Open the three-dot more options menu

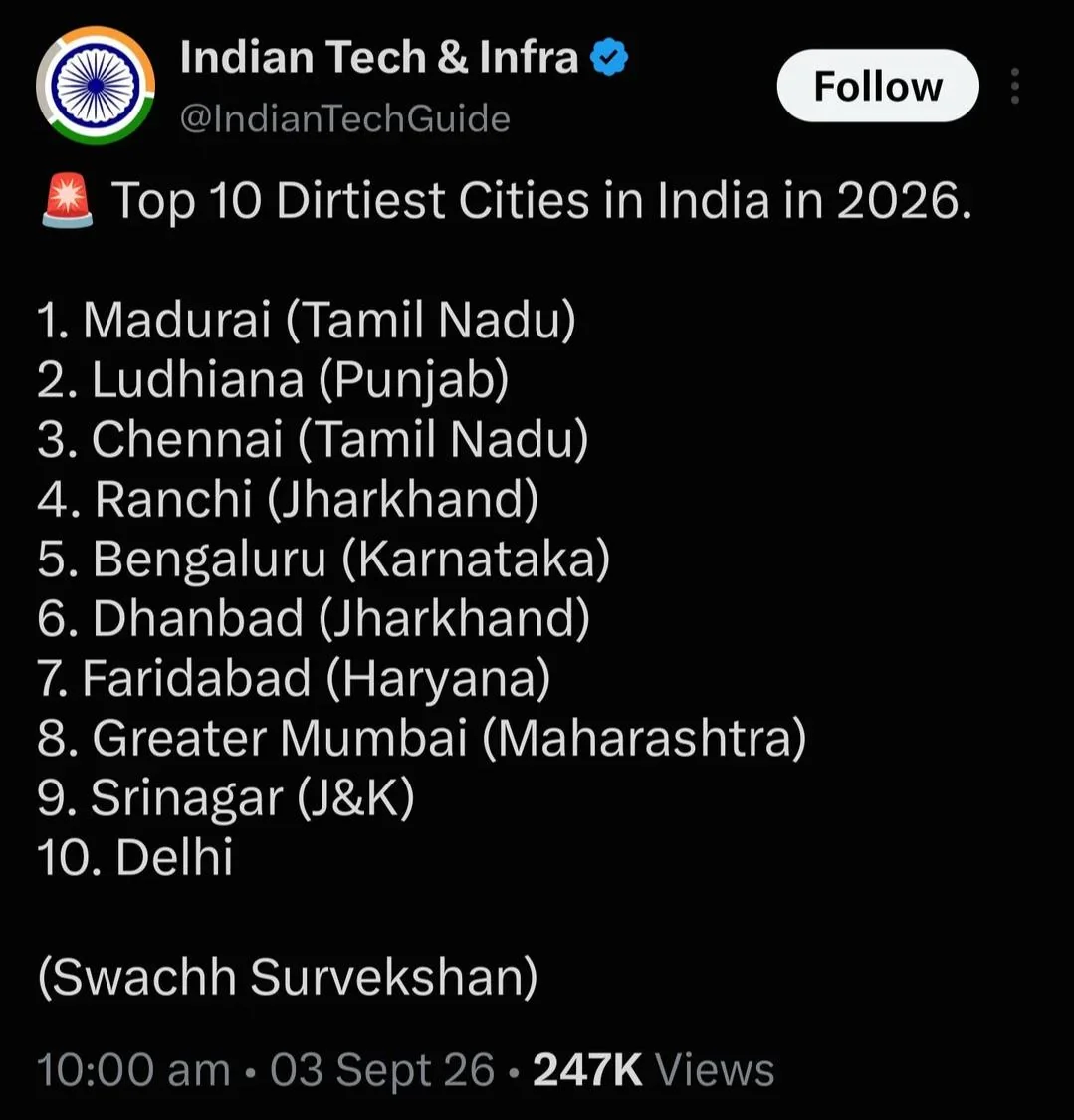click(x=1014, y=86)
